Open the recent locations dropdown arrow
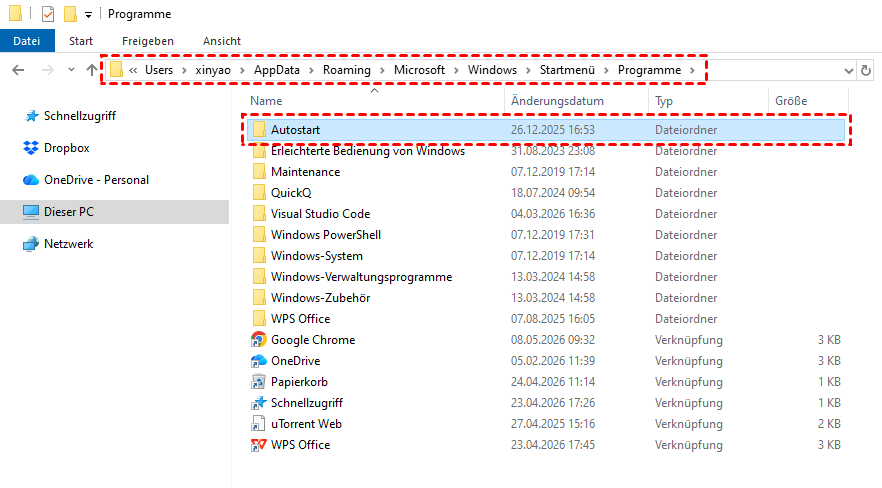 tap(71, 70)
